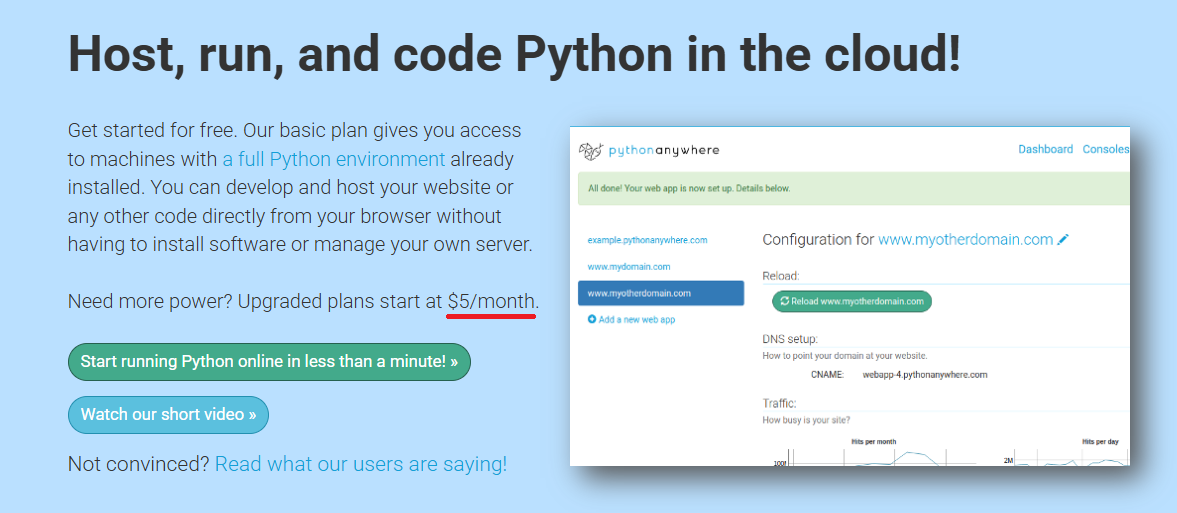Select www.mydomain.com in the sidebar list
1177x513 pixels.
click(x=629, y=267)
